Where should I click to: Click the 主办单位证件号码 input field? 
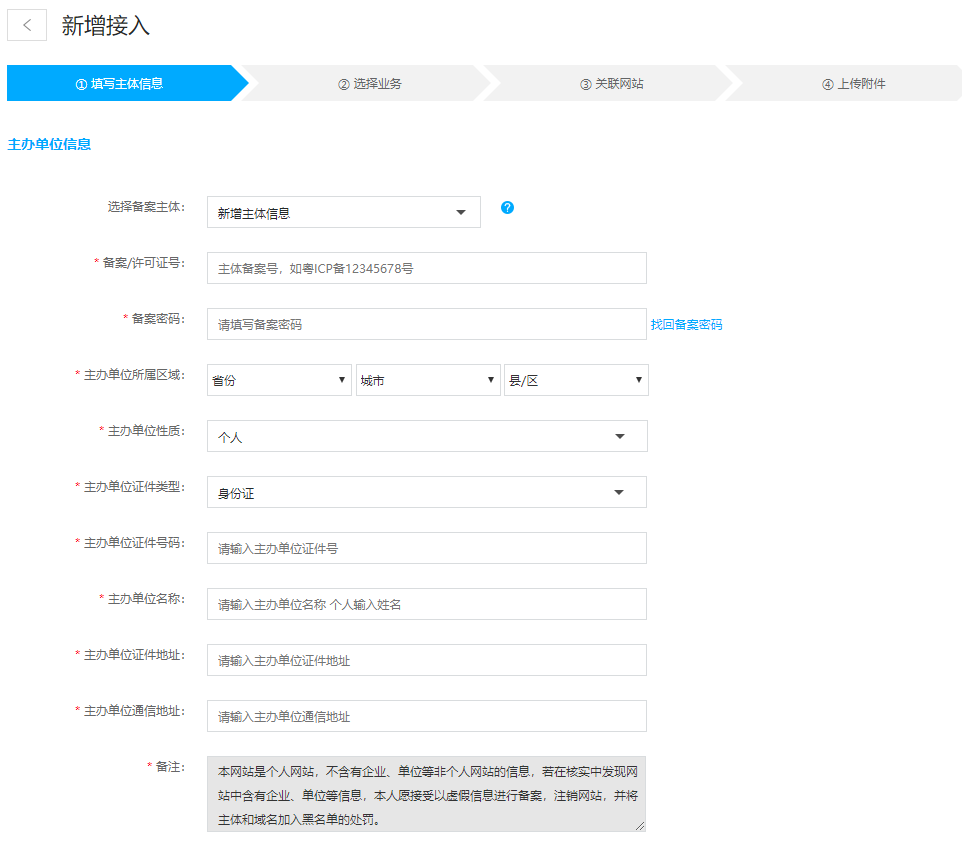tap(426, 548)
